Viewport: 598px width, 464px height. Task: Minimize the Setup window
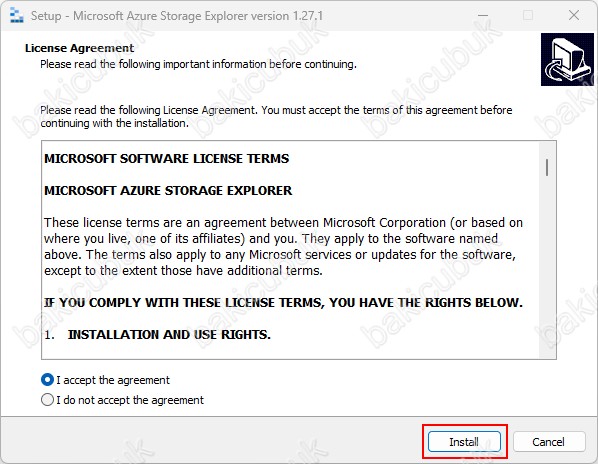(x=483, y=16)
